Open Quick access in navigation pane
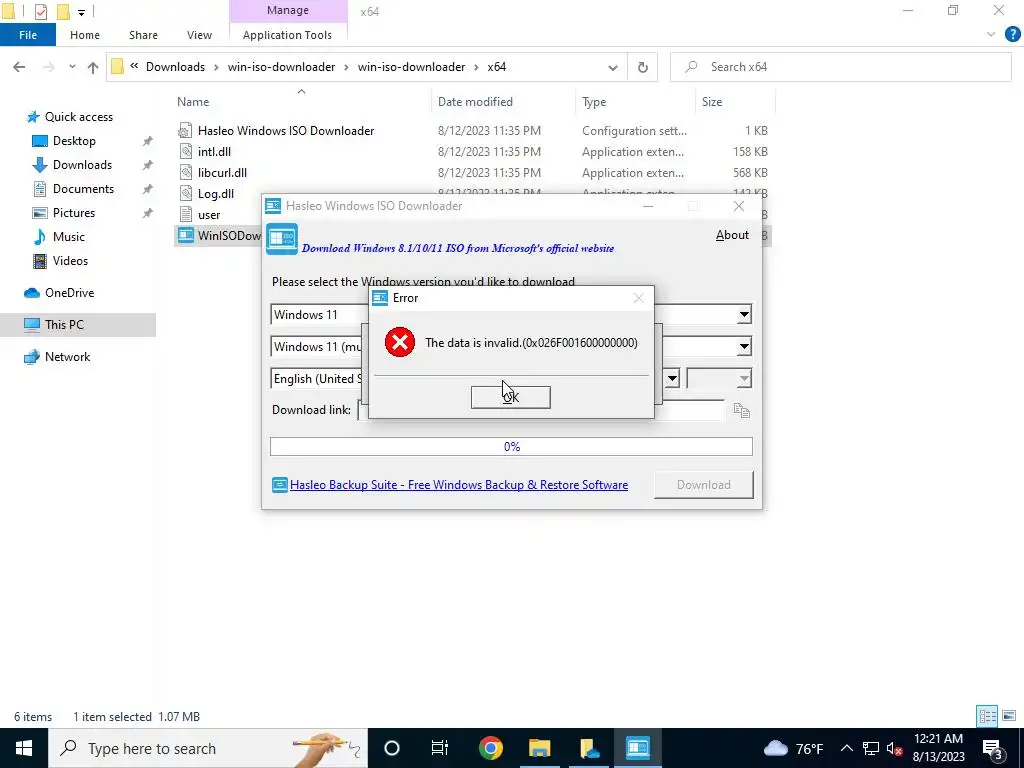 [78, 117]
